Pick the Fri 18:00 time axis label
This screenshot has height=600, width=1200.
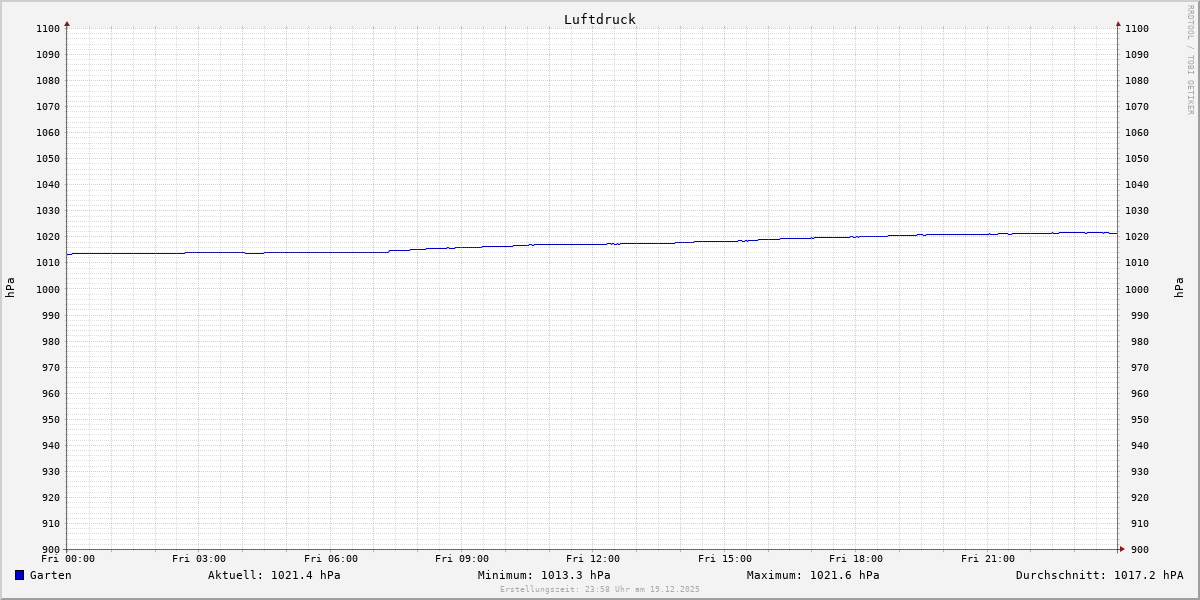856,559
